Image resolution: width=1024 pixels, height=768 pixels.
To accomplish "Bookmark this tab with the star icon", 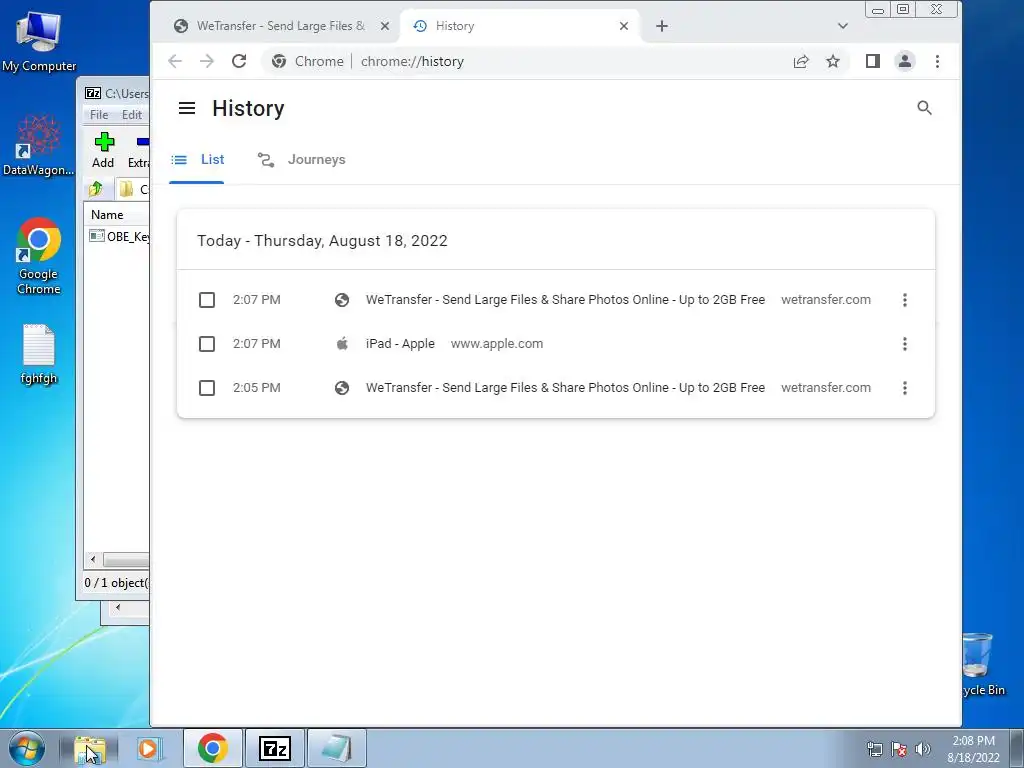I will click(x=833, y=61).
